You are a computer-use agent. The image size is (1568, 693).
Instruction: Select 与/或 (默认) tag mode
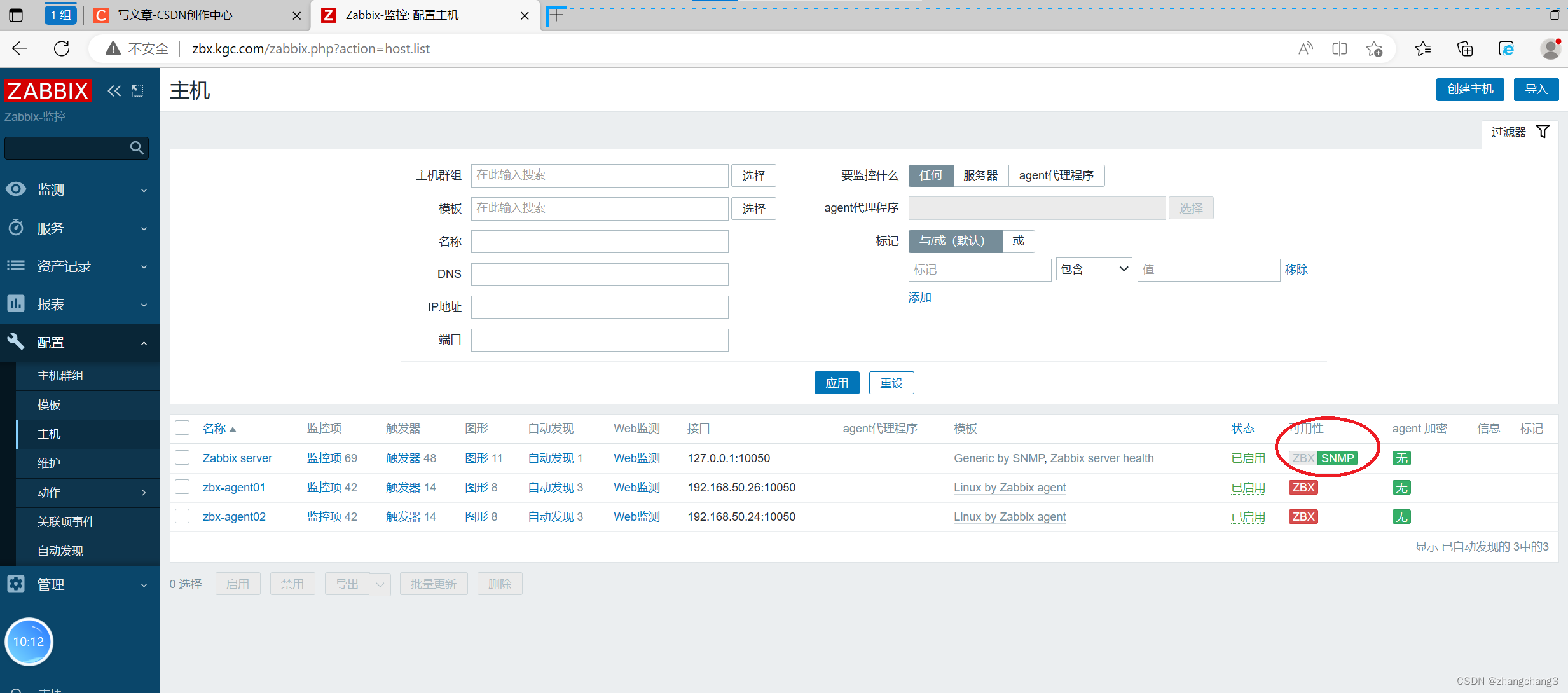(955, 241)
